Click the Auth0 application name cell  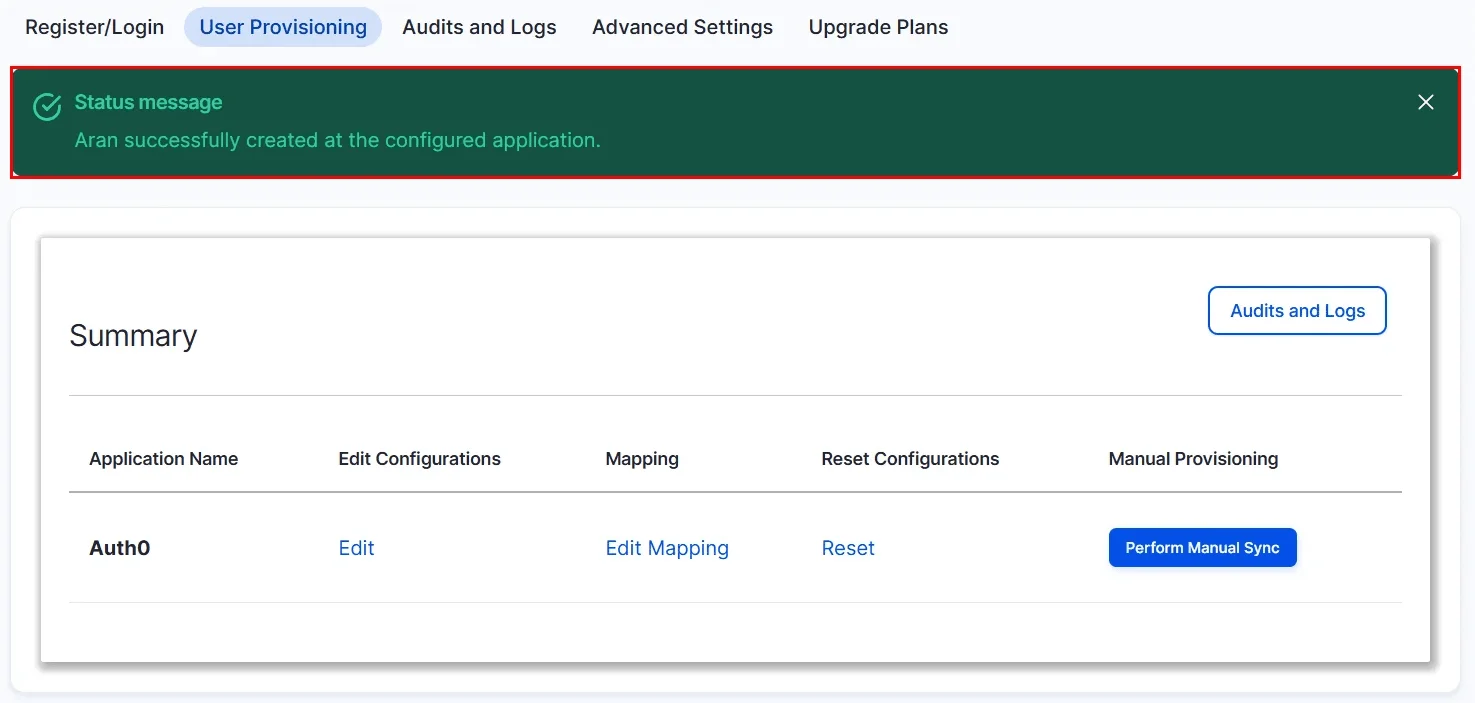pos(120,548)
